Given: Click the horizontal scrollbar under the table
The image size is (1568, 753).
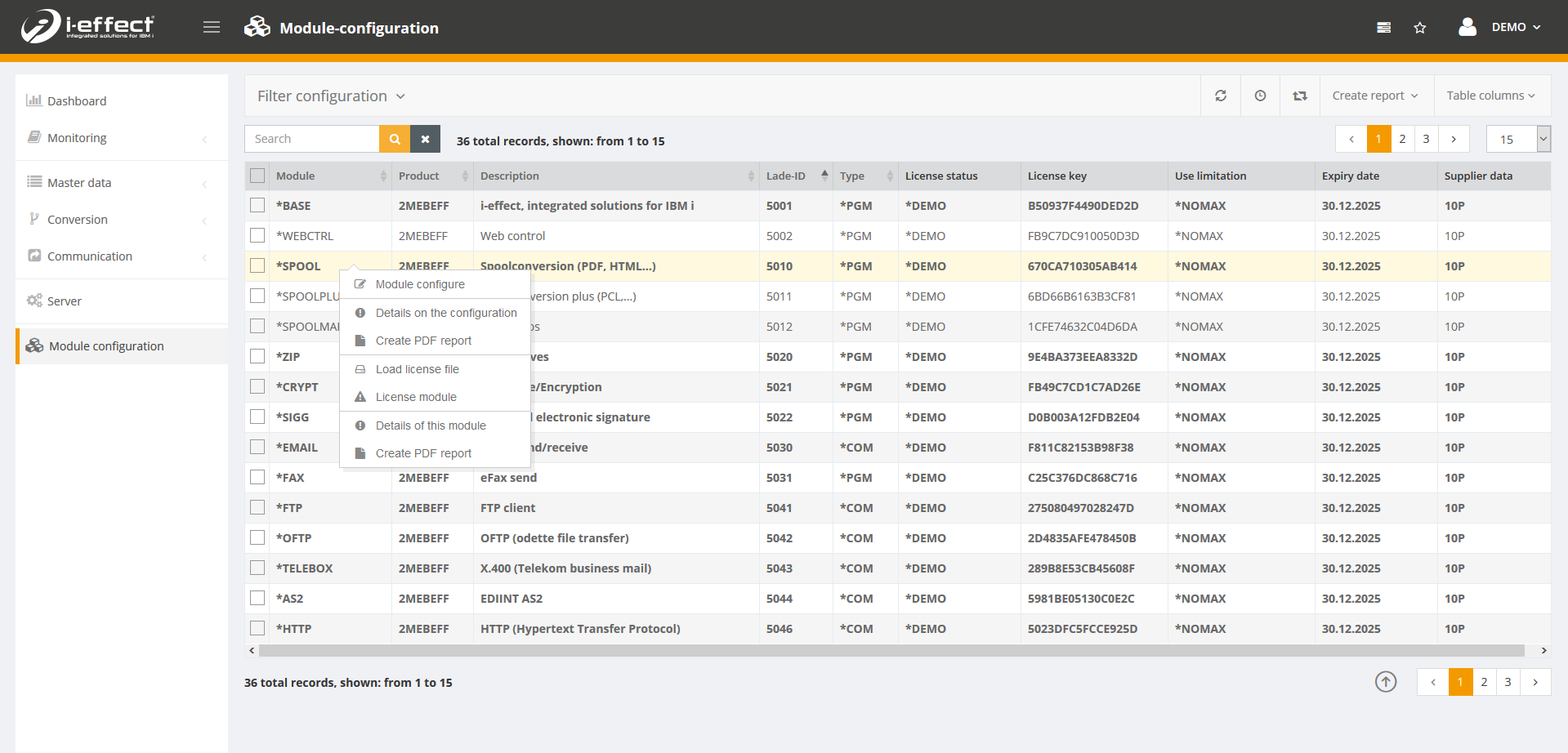Looking at the screenshot, I should coord(891,651).
